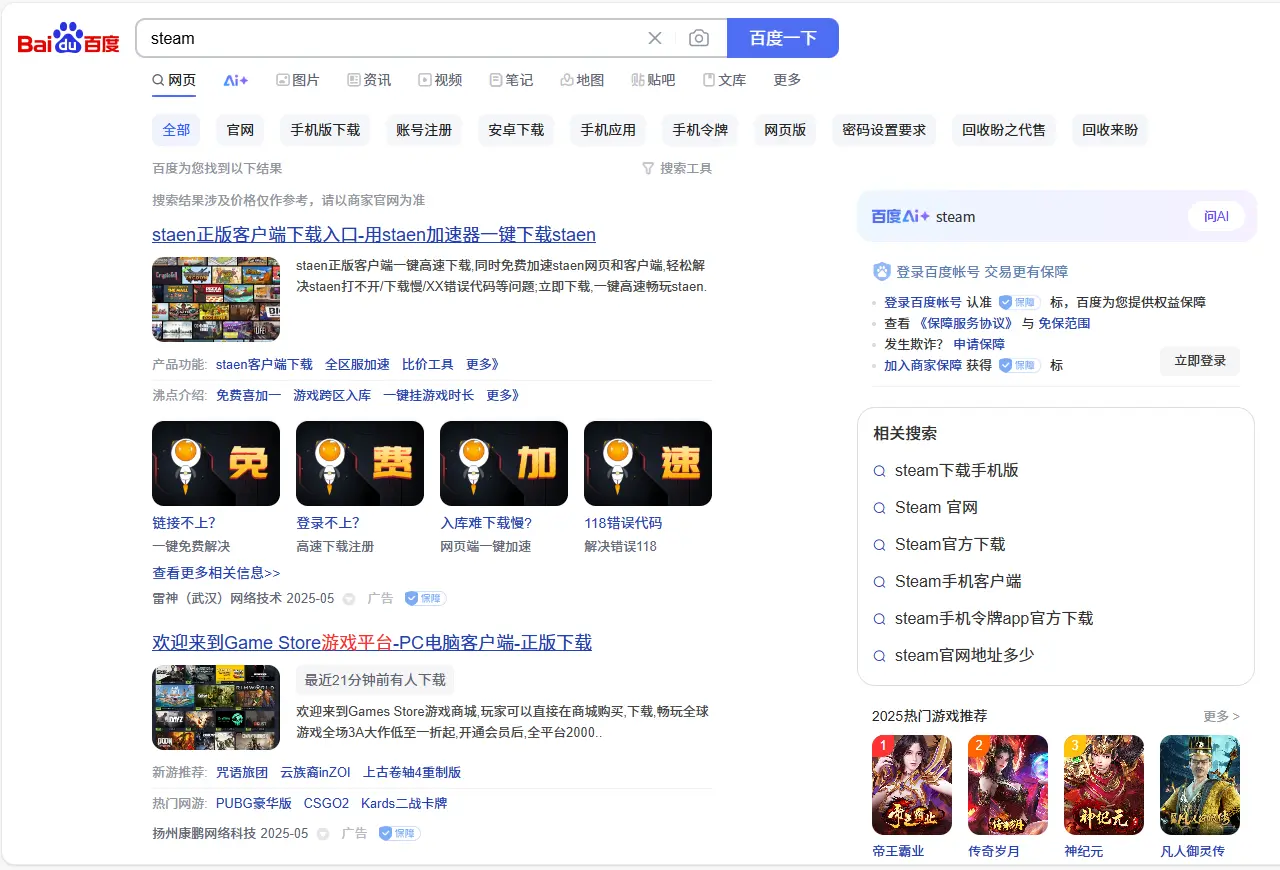
Task: Click the 神纪元 game icon
Action: pos(1104,785)
